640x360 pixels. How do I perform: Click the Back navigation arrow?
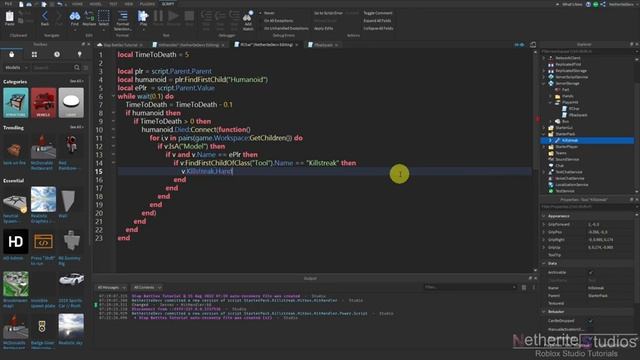pos(44,16)
